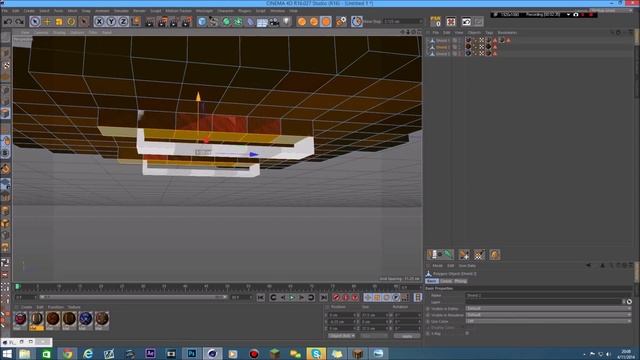The width and height of the screenshot is (640, 360).
Task: Open the Mesh menu
Action: pos(72,11)
